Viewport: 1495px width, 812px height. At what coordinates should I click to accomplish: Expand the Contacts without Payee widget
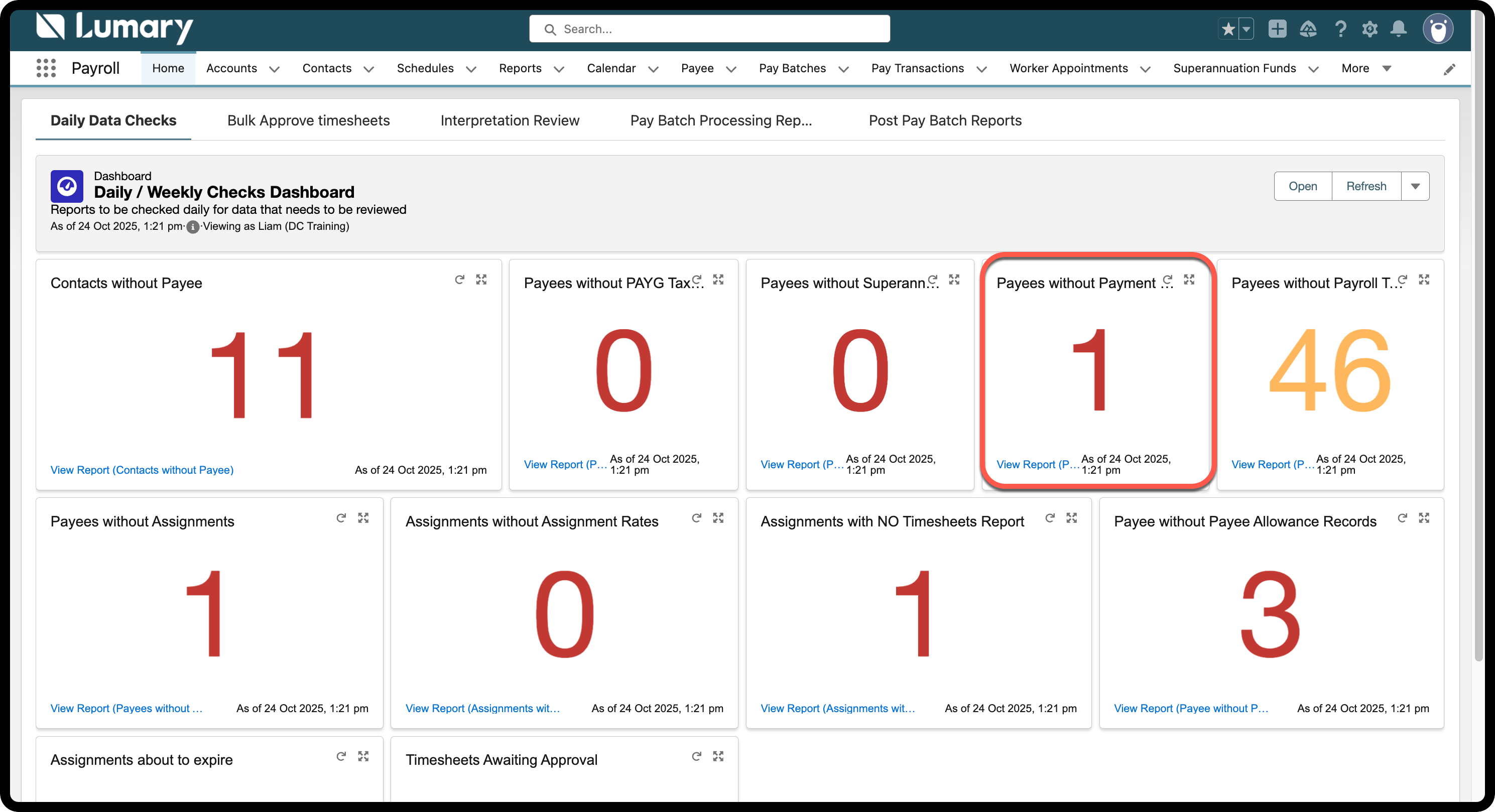click(x=481, y=280)
